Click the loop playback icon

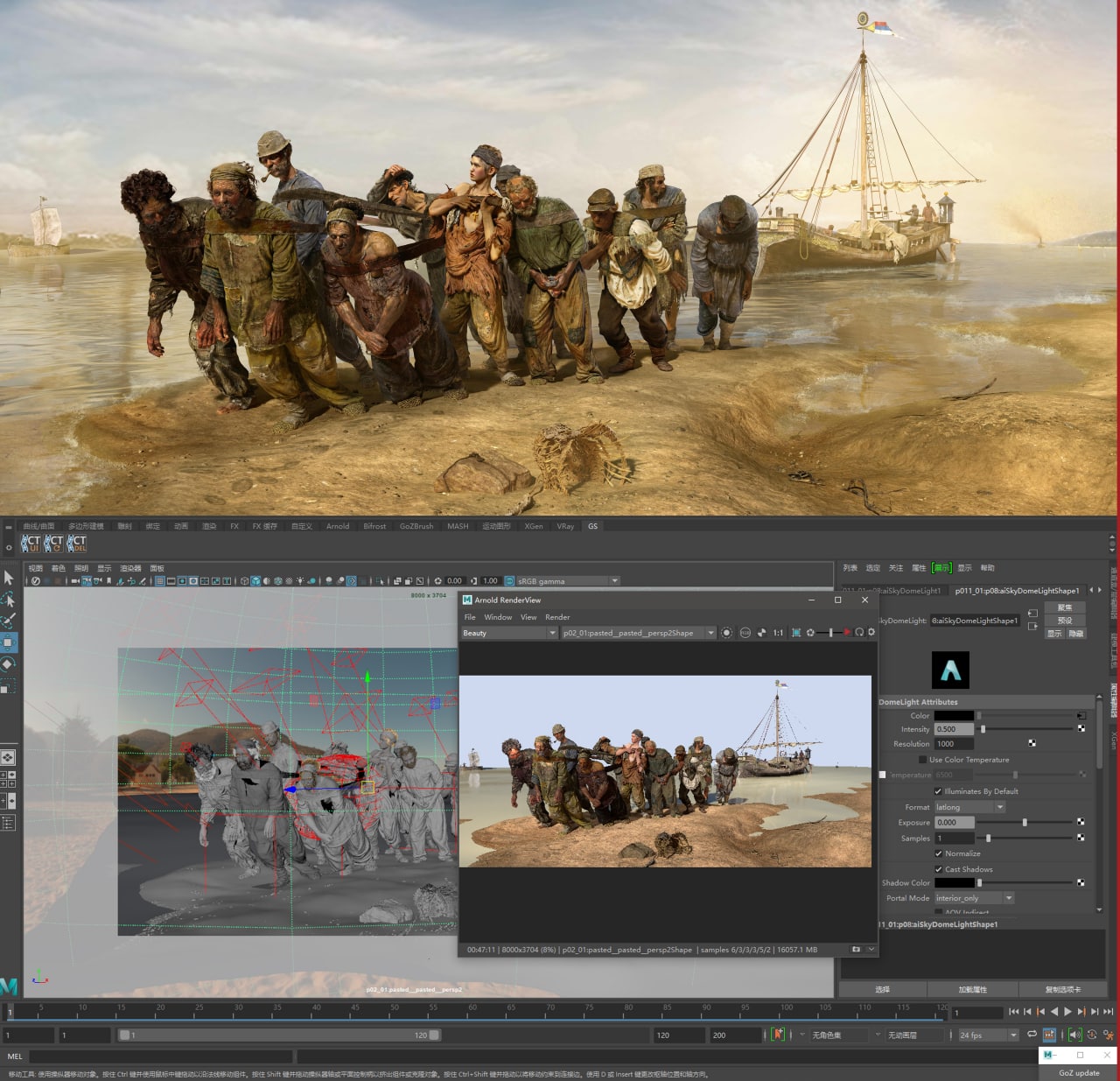(1032, 1035)
